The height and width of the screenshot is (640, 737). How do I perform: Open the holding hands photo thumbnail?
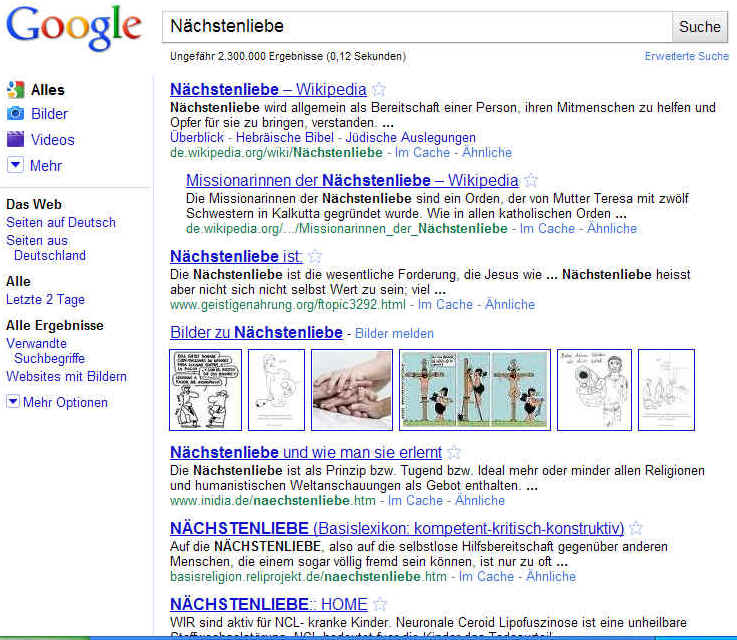pyautogui.click(x=352, y=390)
